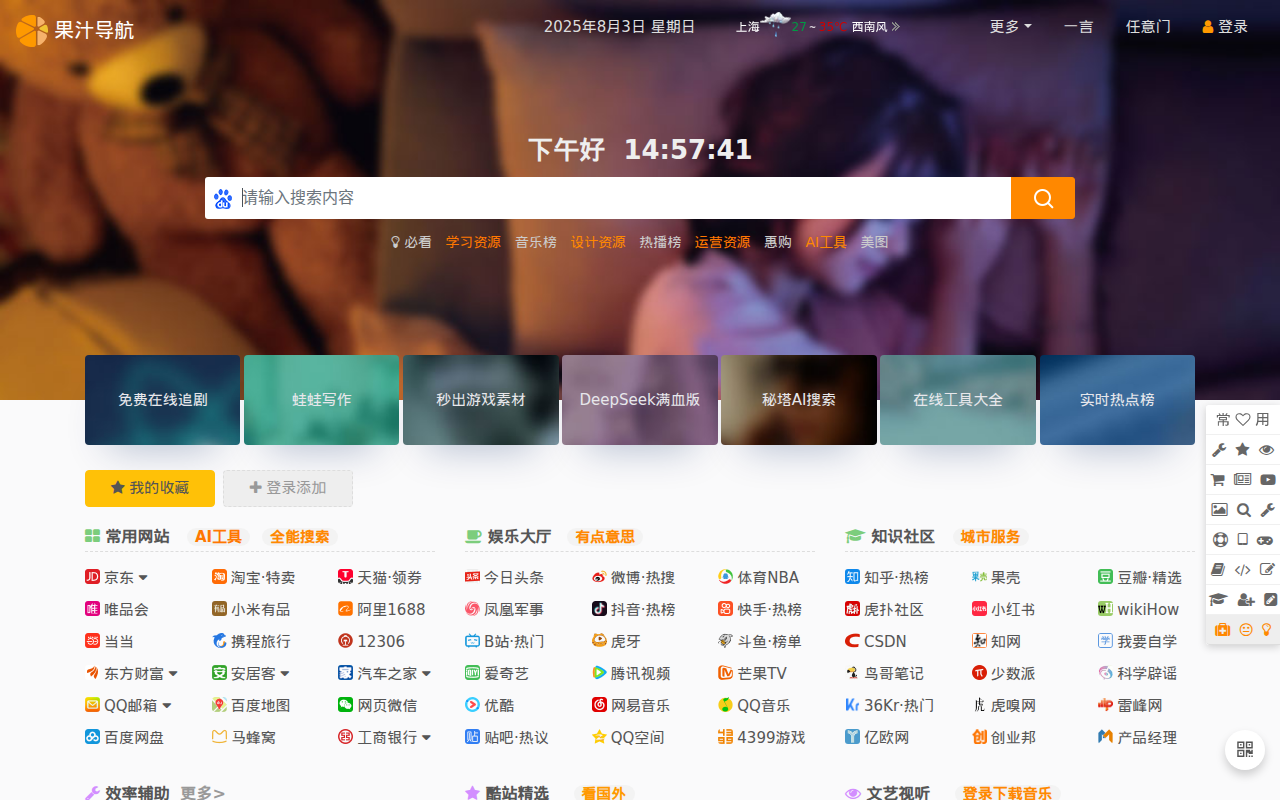The width and height of the screenshot is (1280, 800).
Task: Click the code brackets icon in side panel
Action: pos(1243,570)
